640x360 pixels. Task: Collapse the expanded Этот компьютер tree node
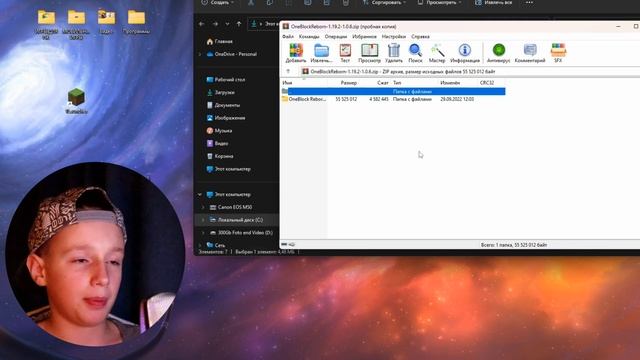pyautogui.click(x=200, y=195)
